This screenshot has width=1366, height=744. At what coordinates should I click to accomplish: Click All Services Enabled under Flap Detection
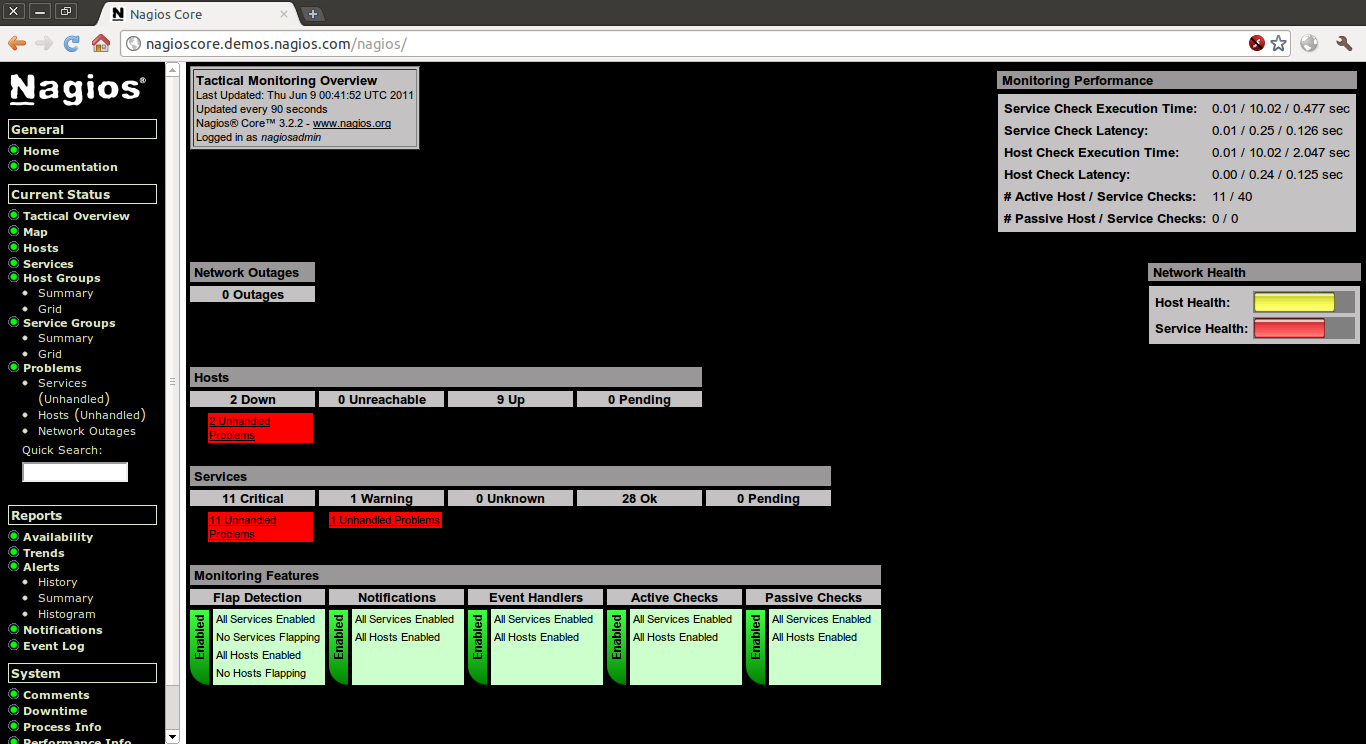tap(265, 619)
